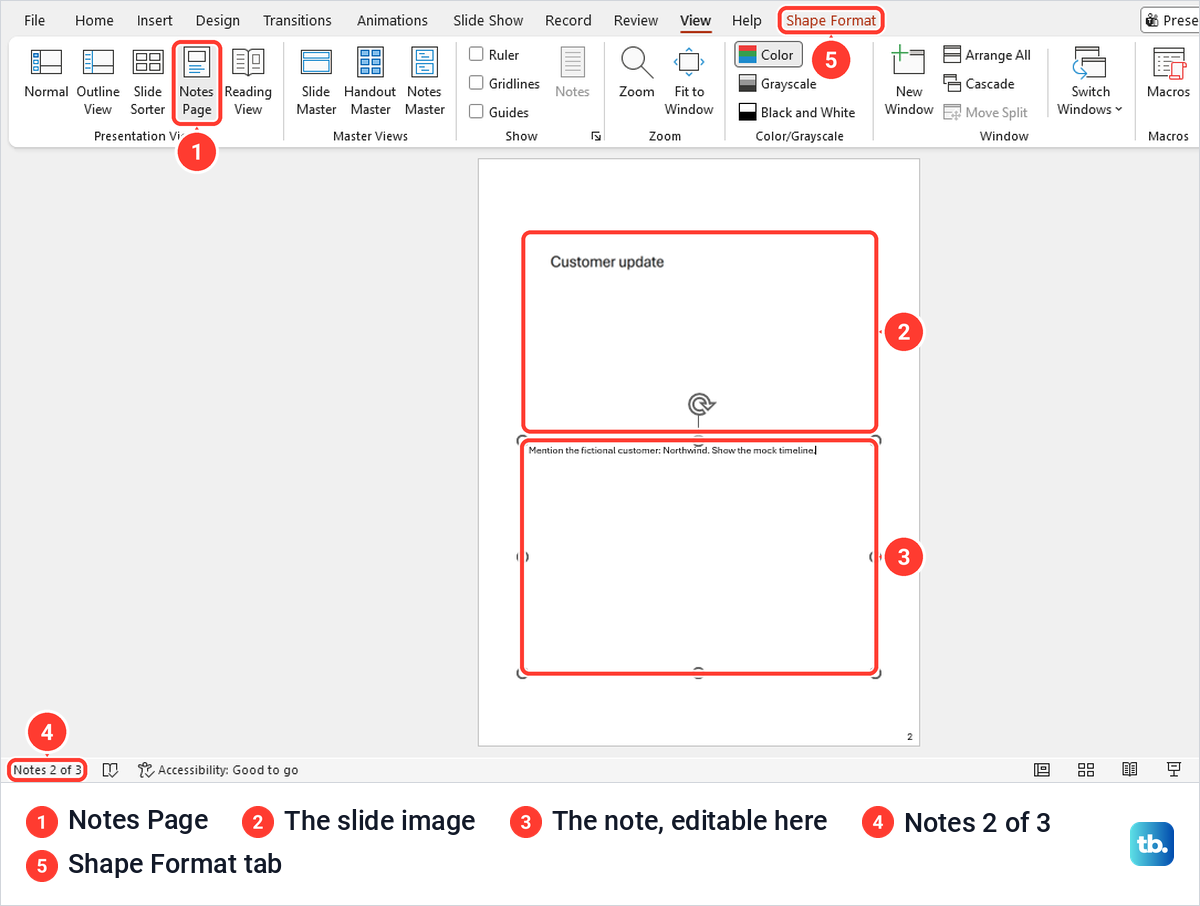
Task: Select the Notes Page view button
Action: point(196,81)
